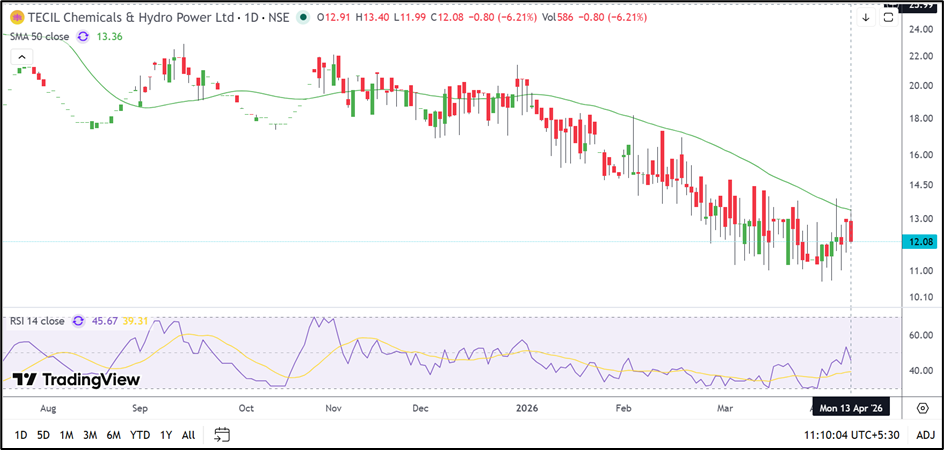Click the TECIL Chemicals symbol logo icon
The height and width of the screenshot is (450, 944).
[x=17, y=18]
